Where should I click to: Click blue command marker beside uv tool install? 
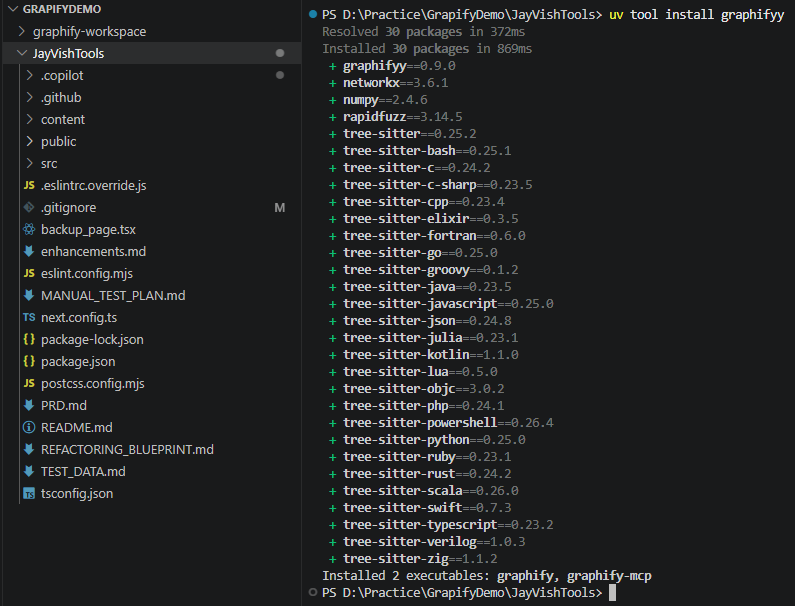313,14
